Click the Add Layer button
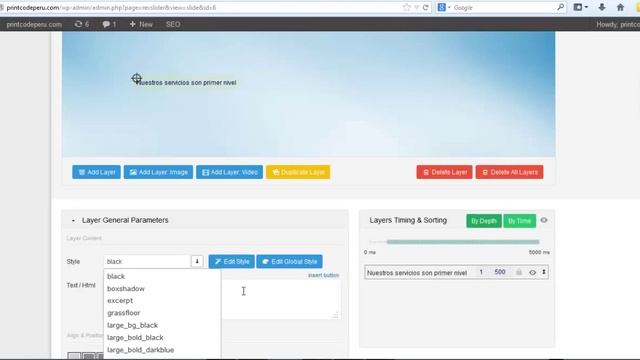The width and height of the screenshot is (640, 360). tap(96, 172)
